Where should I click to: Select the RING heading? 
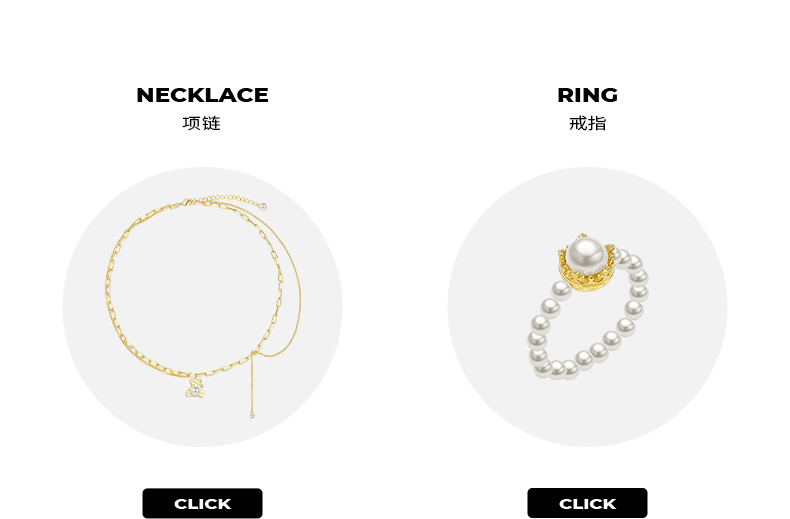[587, 95]
